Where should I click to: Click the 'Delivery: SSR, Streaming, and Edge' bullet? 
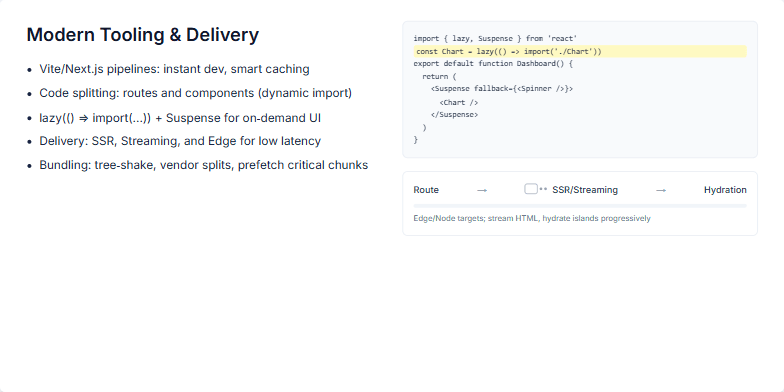[x=180, y=141]
